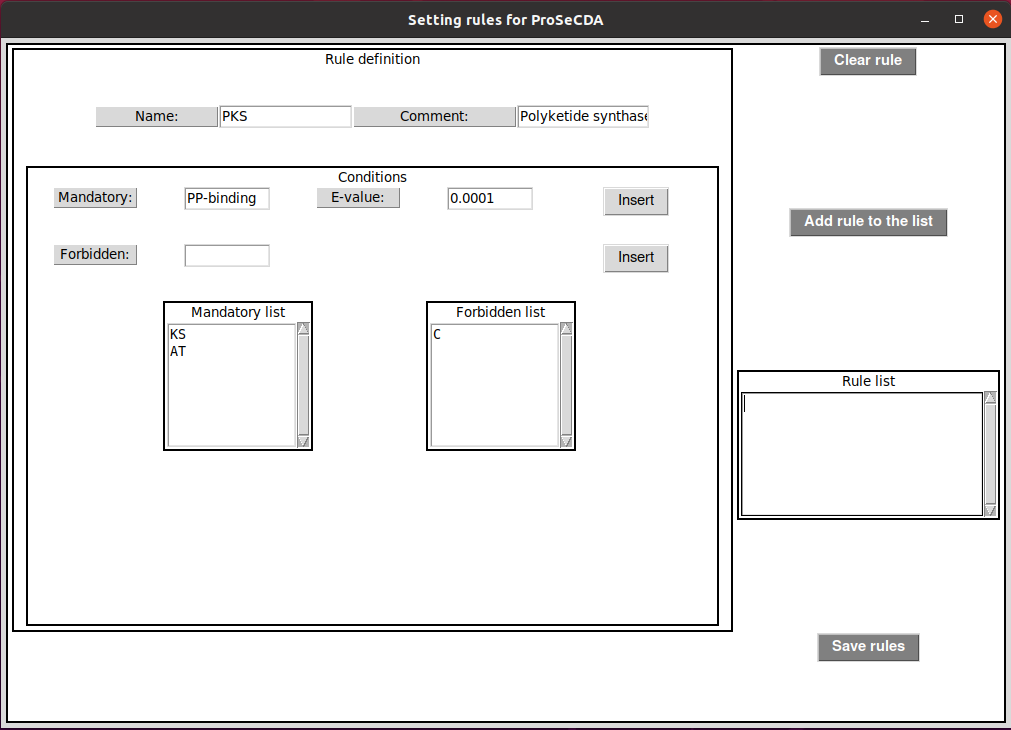This screenshot has width=1011, height=730.
Task: Click the Mandatory list scrollbar track
Action: tap(303, 385)
